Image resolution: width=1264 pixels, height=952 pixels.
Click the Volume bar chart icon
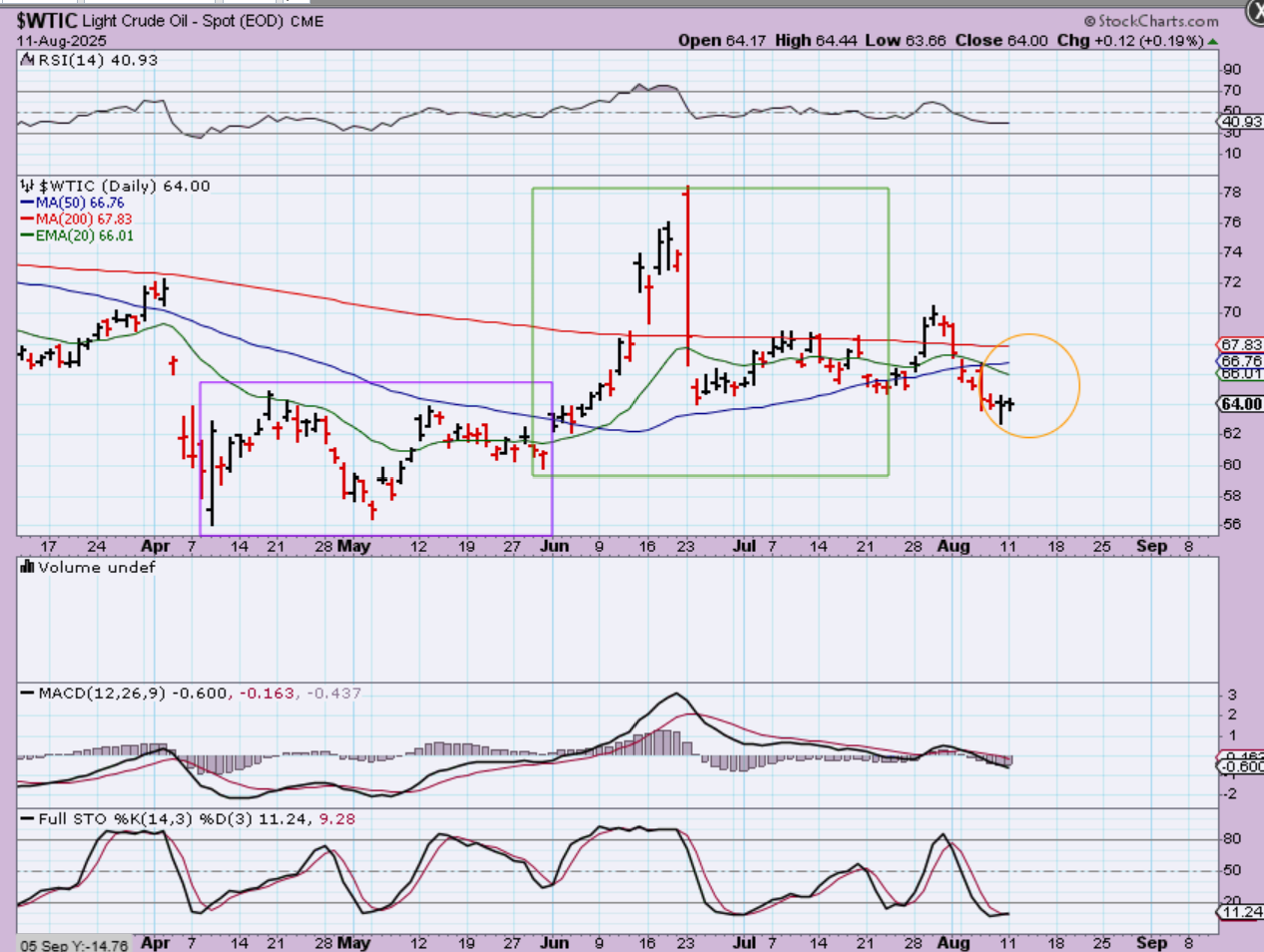27,568
